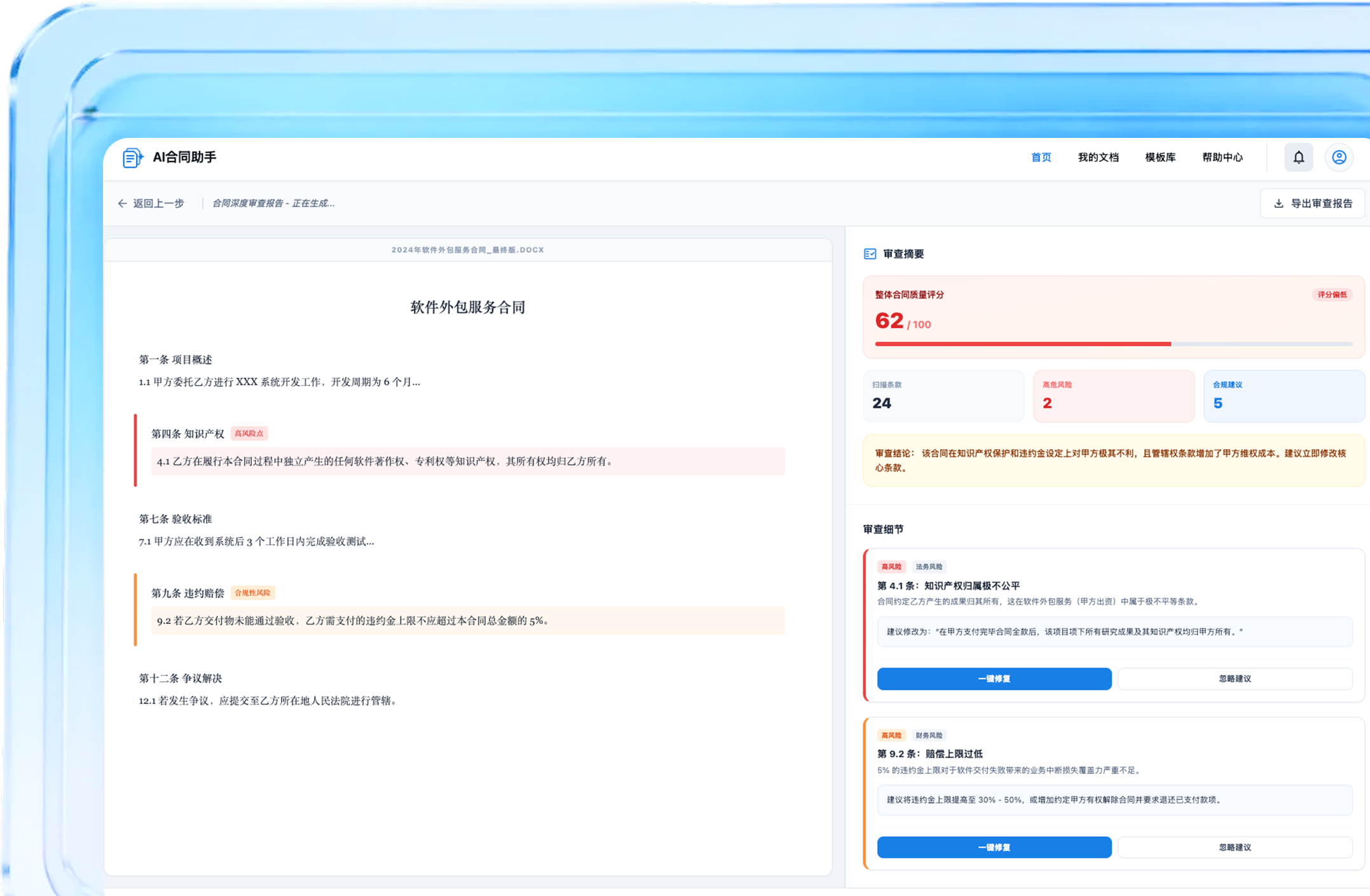The image size is (1370, 896).
Task: Open 帮助中心 nav item
Action: [1222, 158]
